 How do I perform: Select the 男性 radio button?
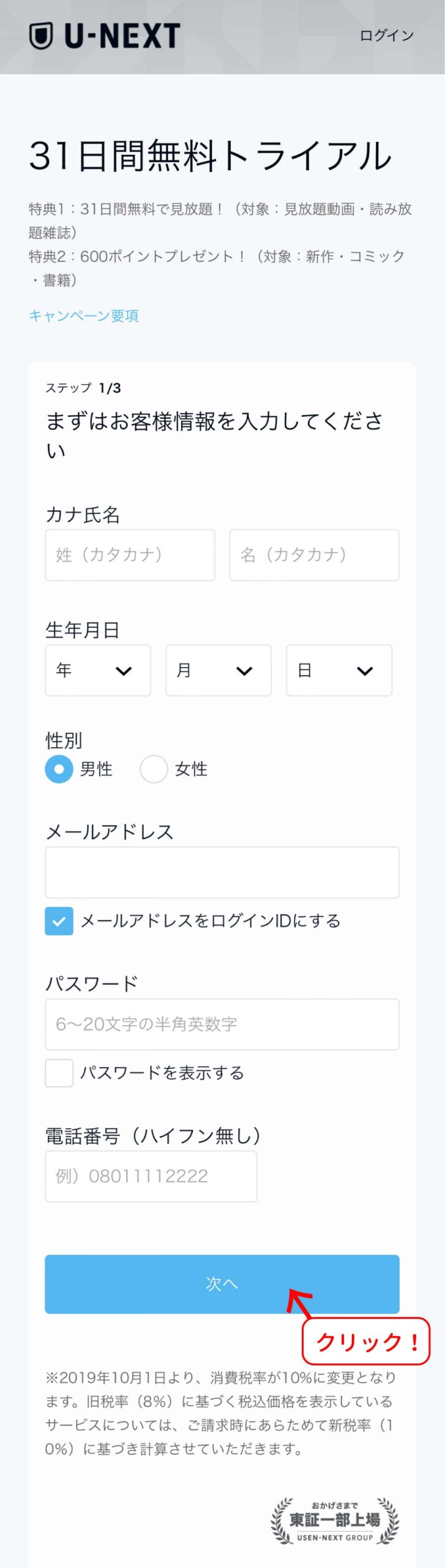tap(59, 769)
